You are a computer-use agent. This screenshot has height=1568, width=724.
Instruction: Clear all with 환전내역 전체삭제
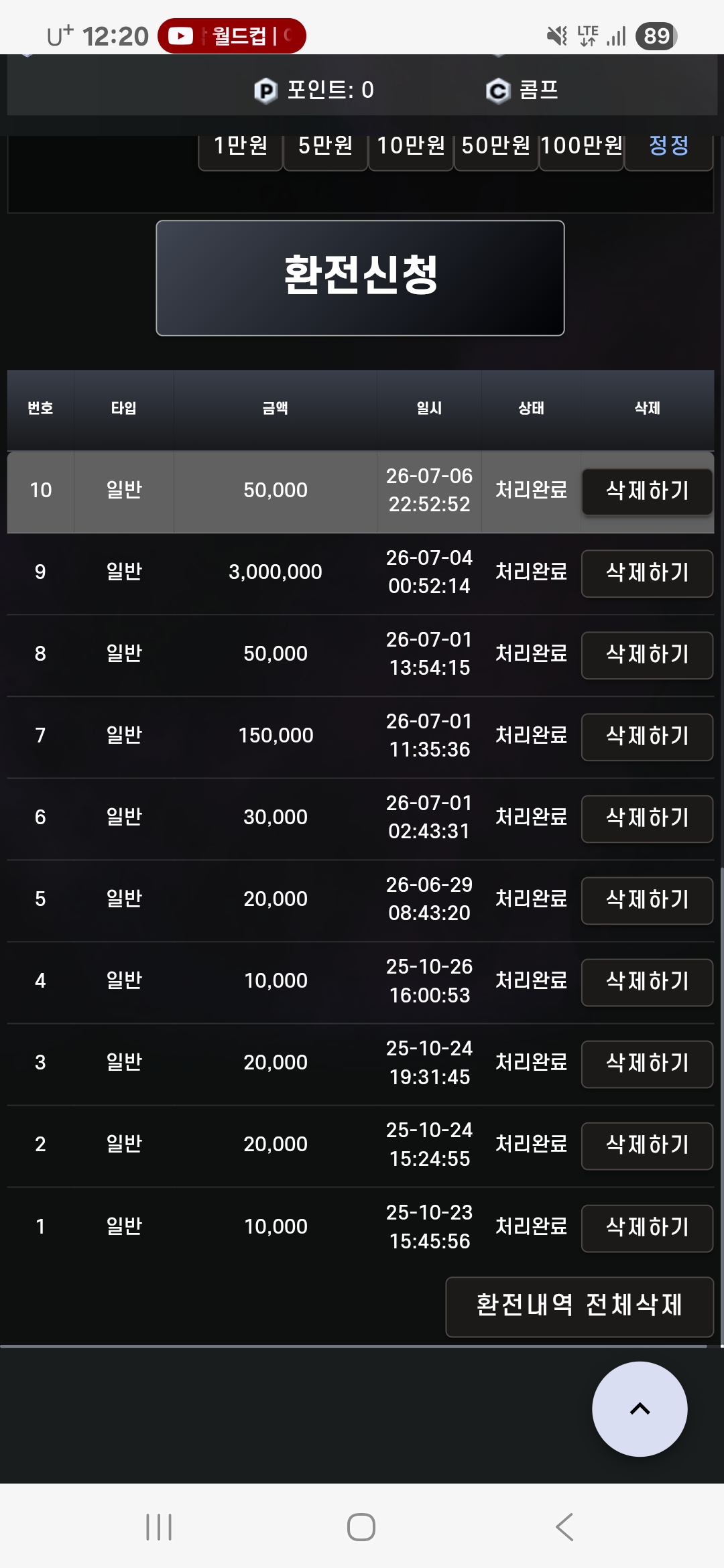[x=579, y=1306]
